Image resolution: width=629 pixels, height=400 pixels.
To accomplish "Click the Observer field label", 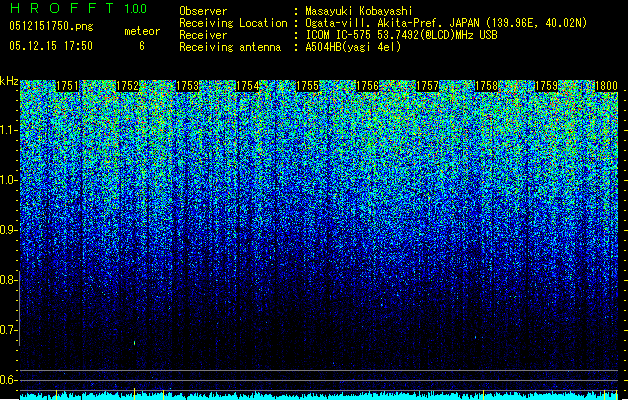I will [203, 11].
